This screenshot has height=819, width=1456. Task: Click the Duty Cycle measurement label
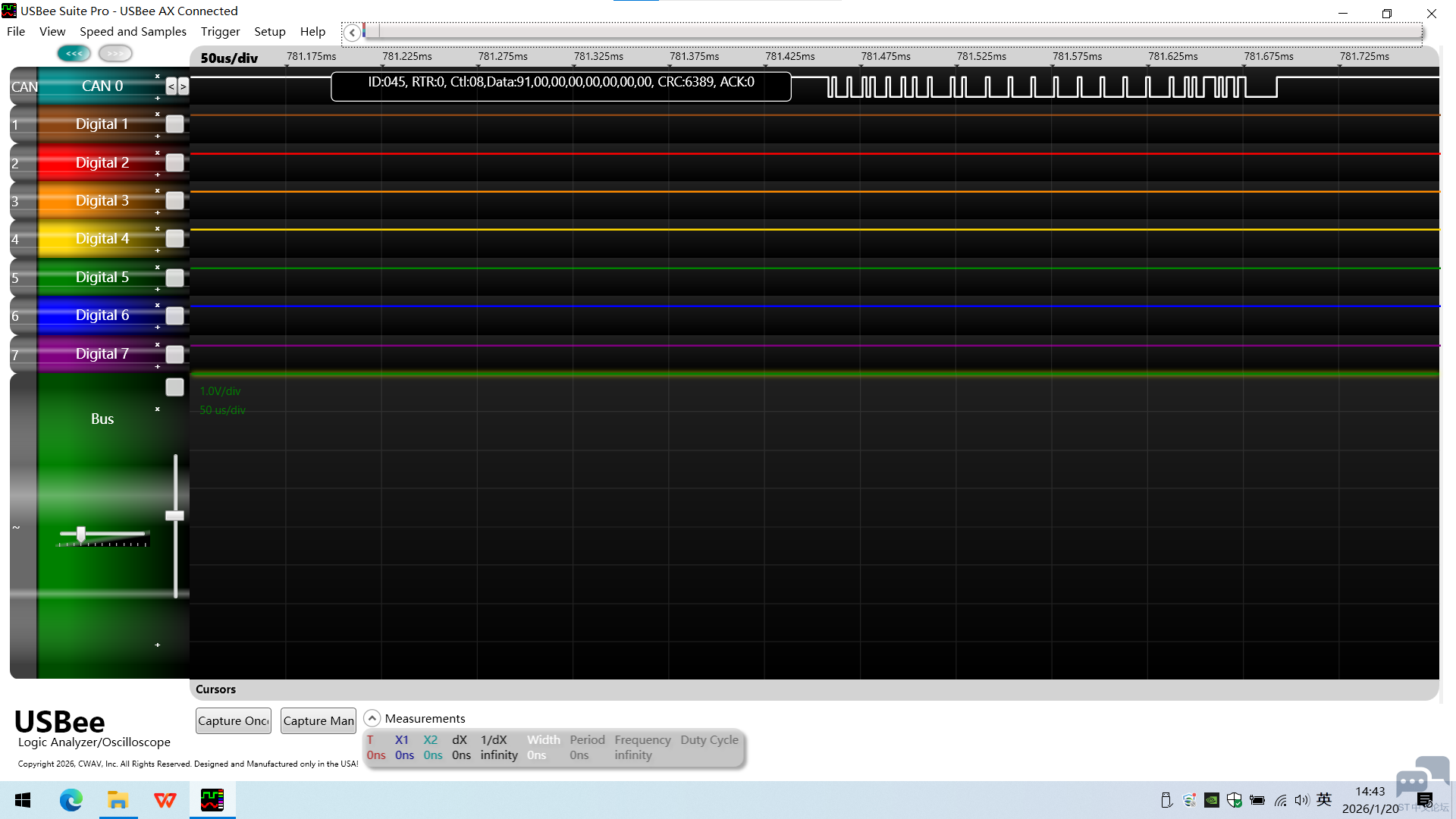709,740
